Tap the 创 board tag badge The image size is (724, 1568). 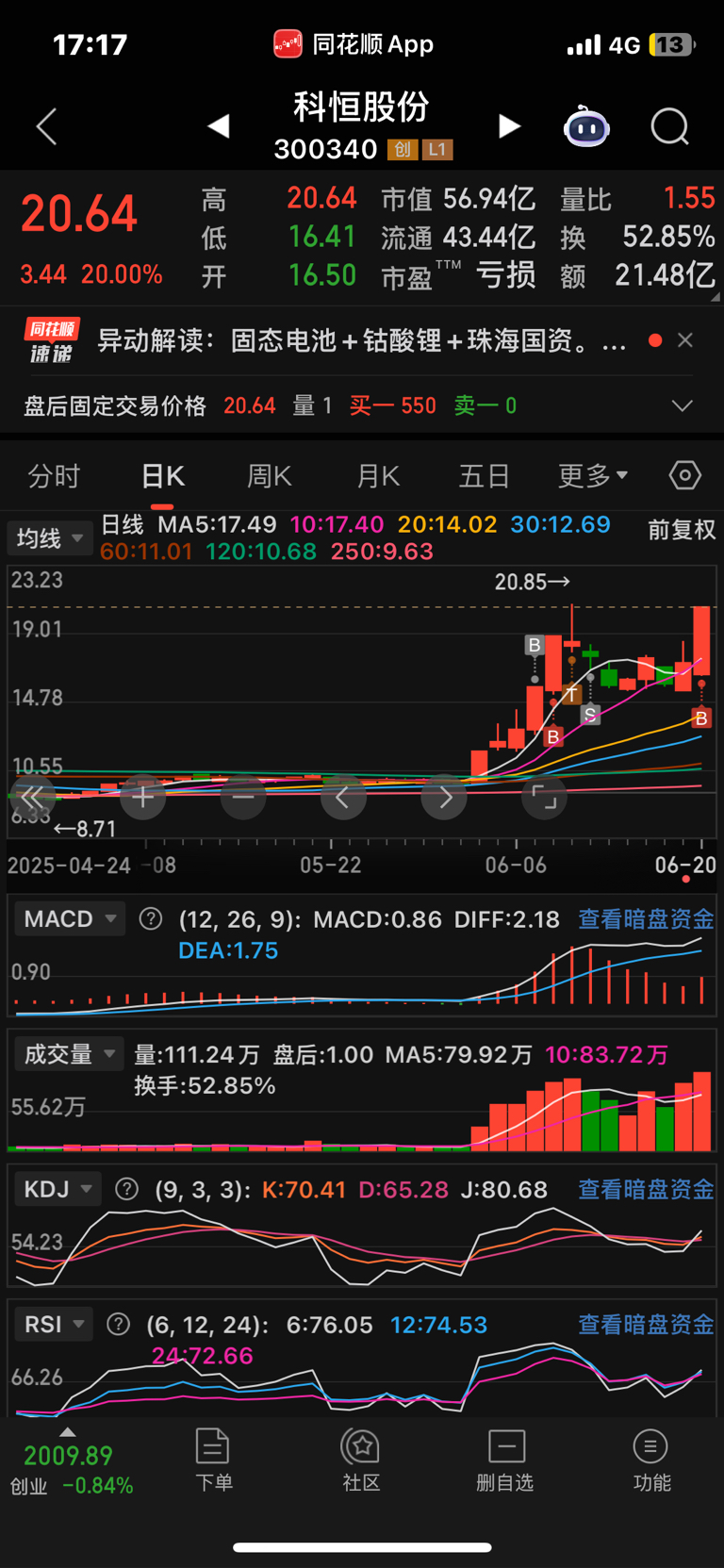pyautogui.click(x=403, y=149)
